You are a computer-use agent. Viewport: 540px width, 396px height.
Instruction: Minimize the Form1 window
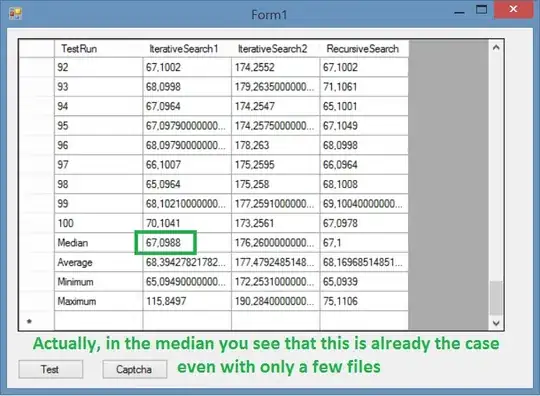(459, 12)
